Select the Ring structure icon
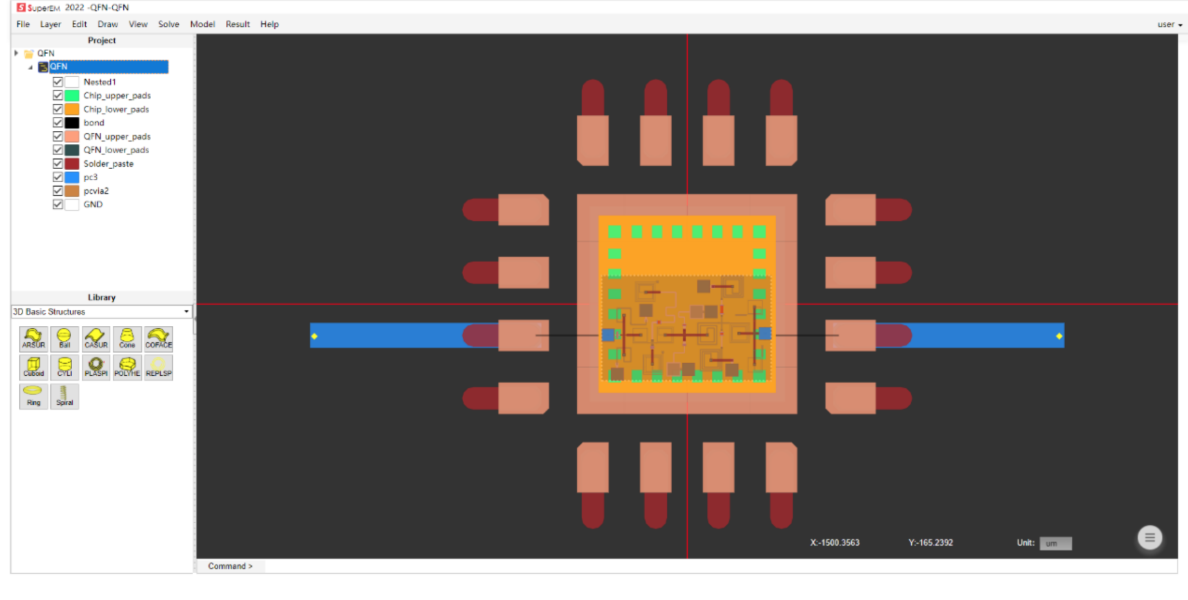The height and width of the screenshot is (600, 1188). (x=33, y=396)
